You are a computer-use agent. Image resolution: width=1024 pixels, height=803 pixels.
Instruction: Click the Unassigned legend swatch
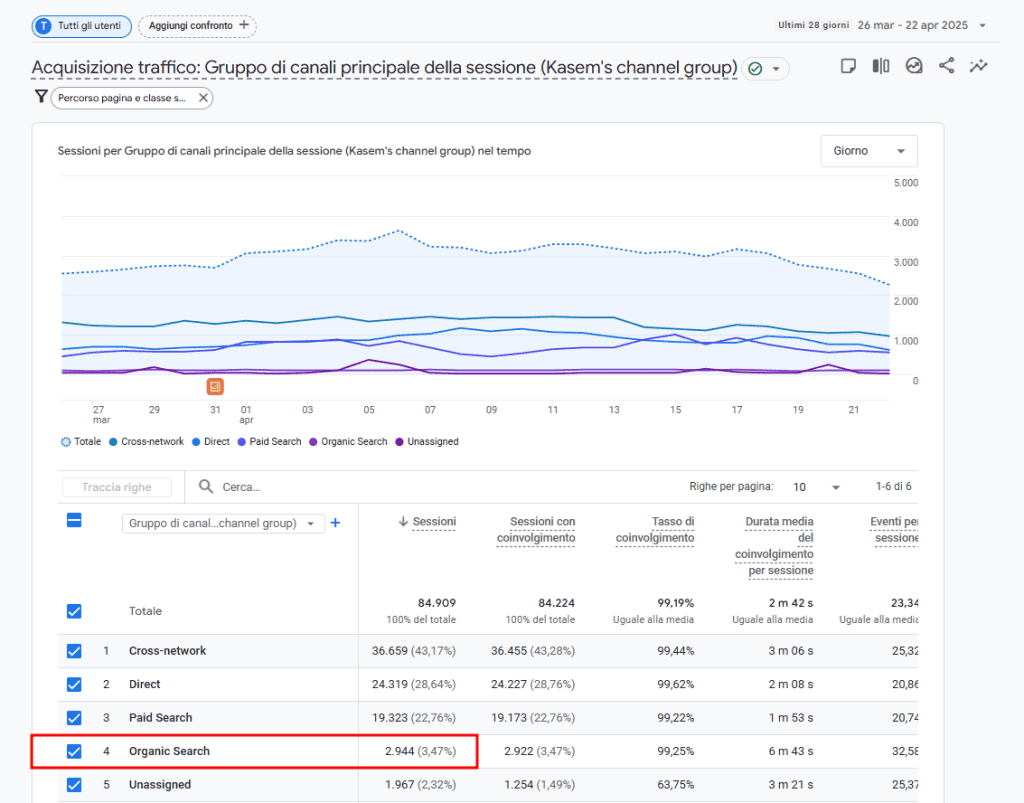coord(400,442)
